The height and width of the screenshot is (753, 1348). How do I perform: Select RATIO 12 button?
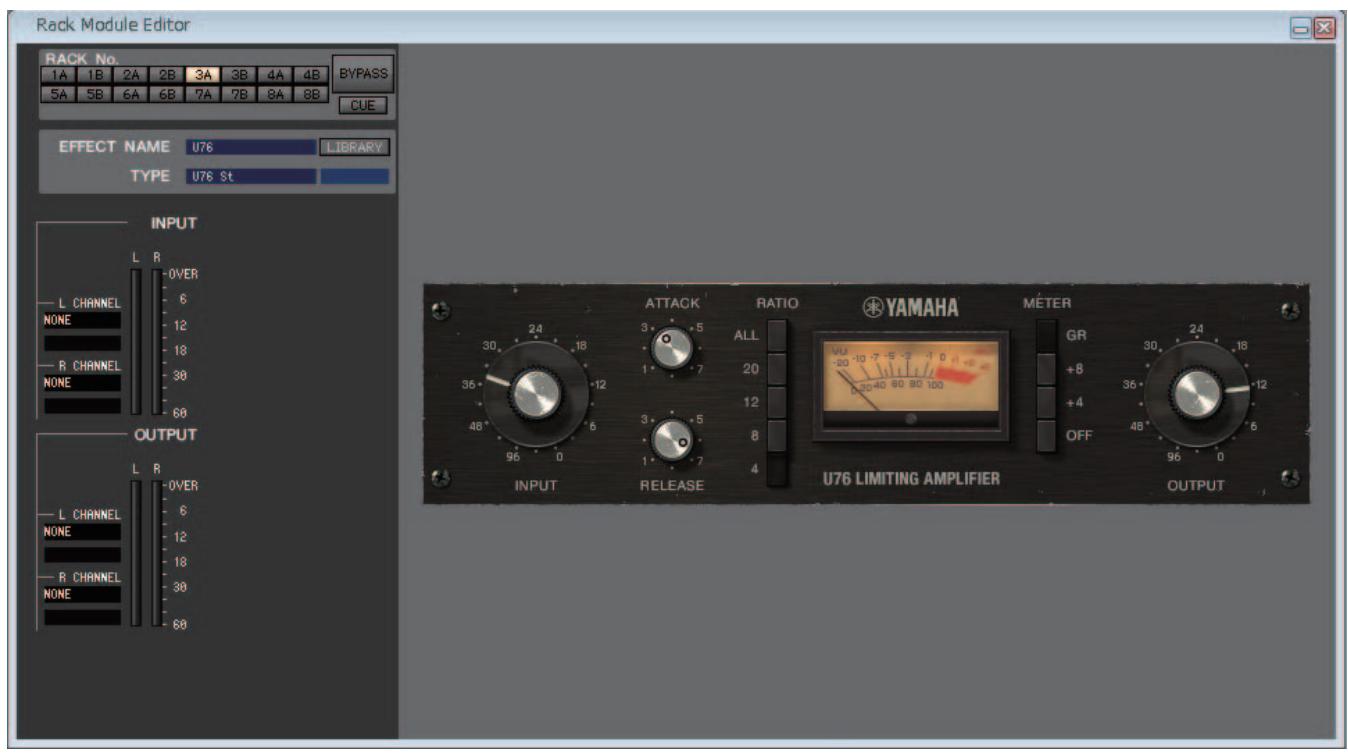click(x=777, y=402)
